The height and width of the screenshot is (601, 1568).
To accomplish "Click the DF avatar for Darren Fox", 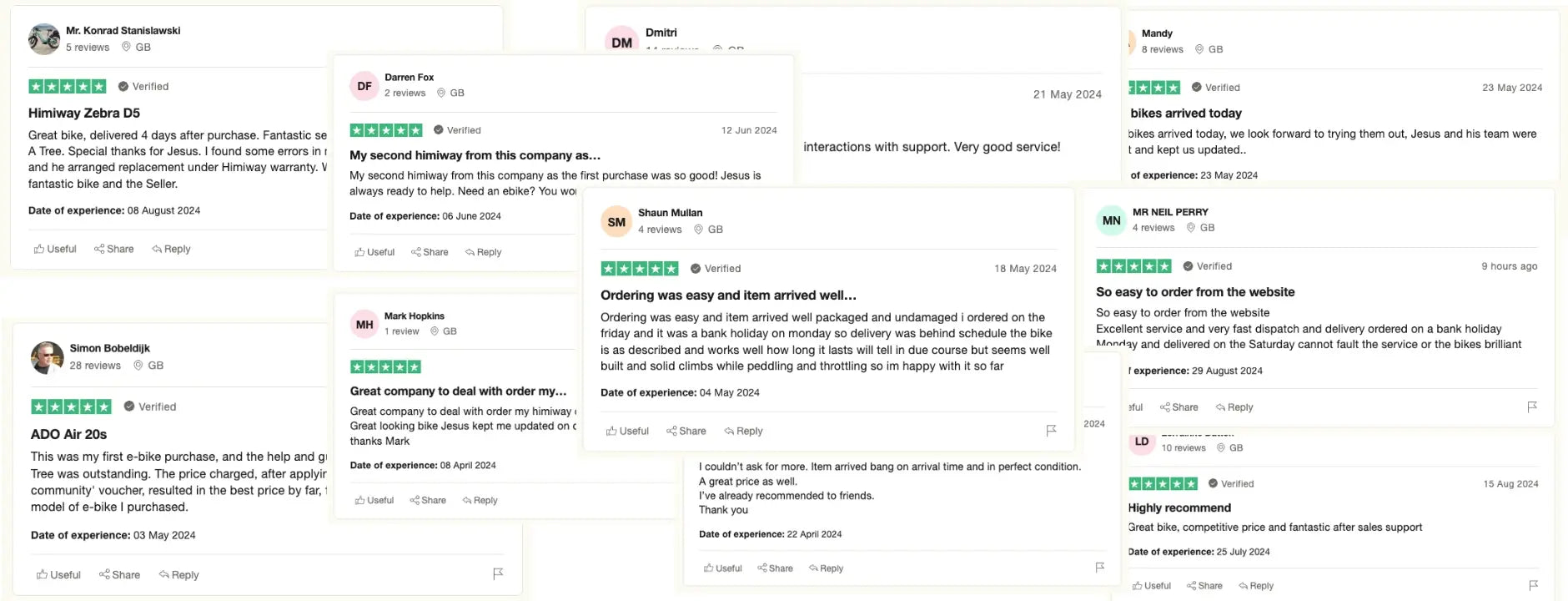I will (364, 86).
